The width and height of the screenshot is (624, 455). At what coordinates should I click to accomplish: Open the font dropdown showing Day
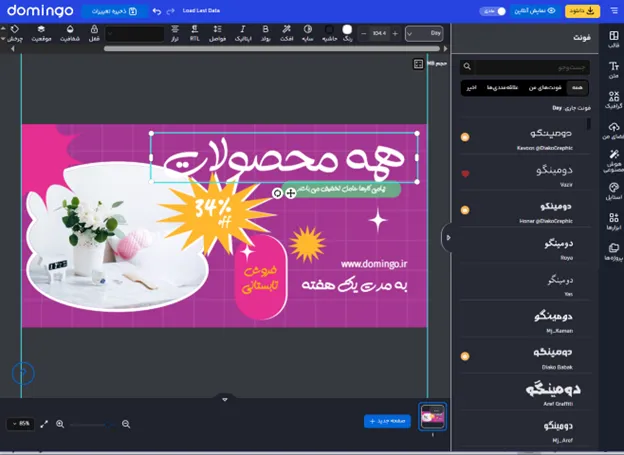(423, 33)
